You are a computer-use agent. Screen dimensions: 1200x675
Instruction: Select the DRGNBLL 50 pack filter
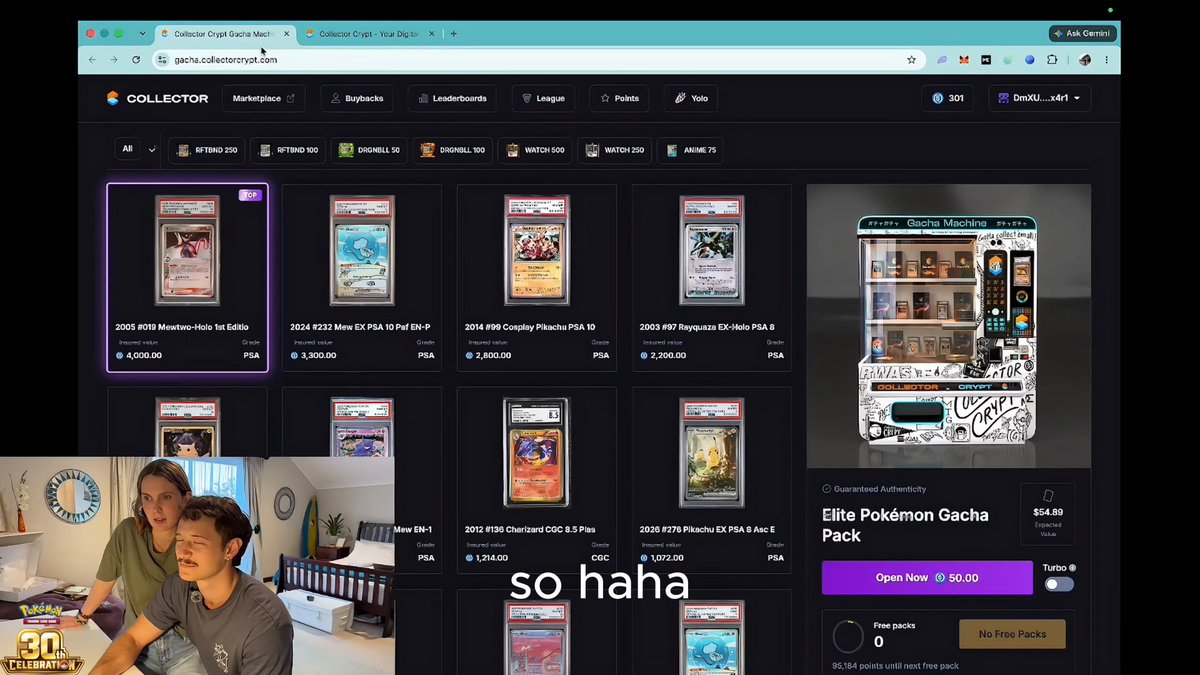coord(369,150)
